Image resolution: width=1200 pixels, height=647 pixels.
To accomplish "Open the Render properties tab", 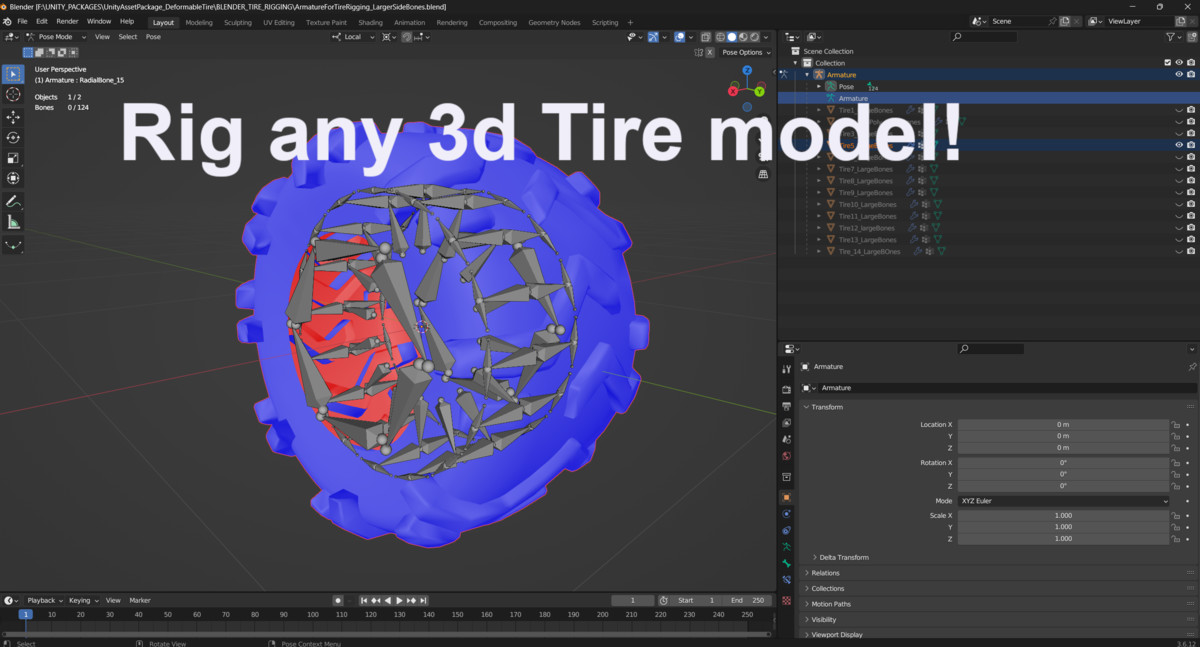I will [787, 389].
